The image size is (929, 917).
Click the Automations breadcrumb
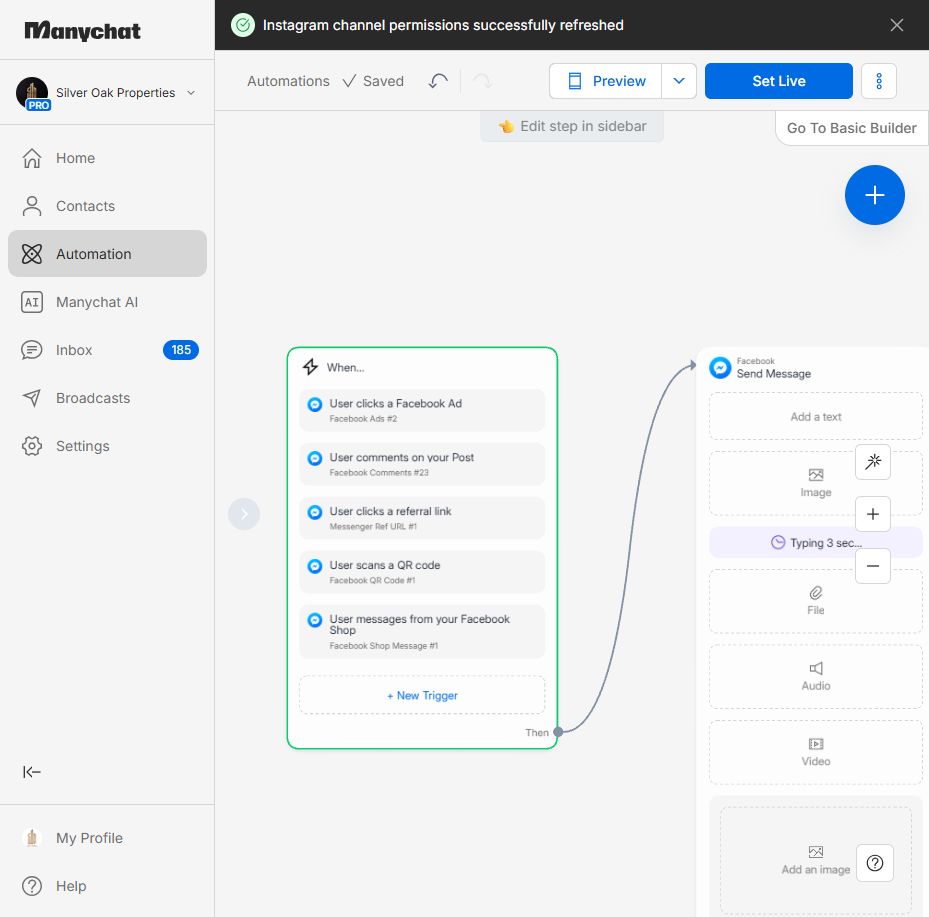click(288, 81)
